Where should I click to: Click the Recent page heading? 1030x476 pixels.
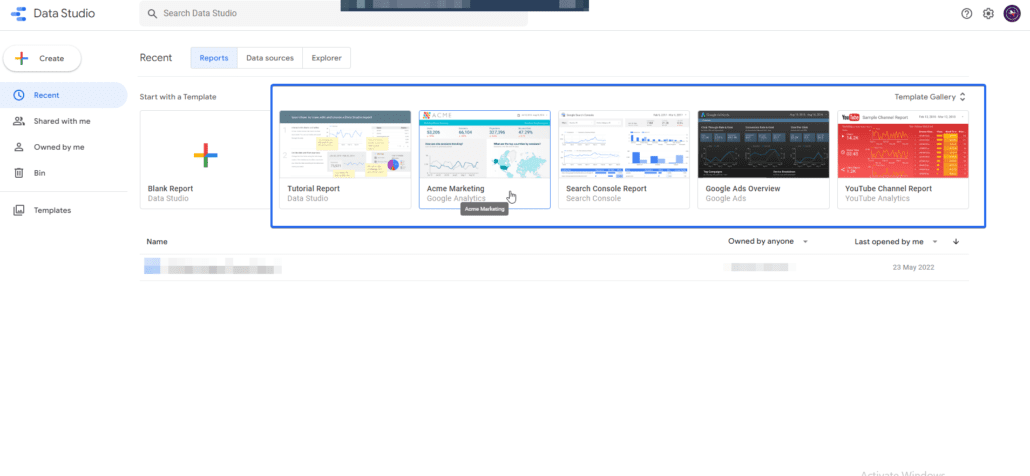click(x=156, y=58)
